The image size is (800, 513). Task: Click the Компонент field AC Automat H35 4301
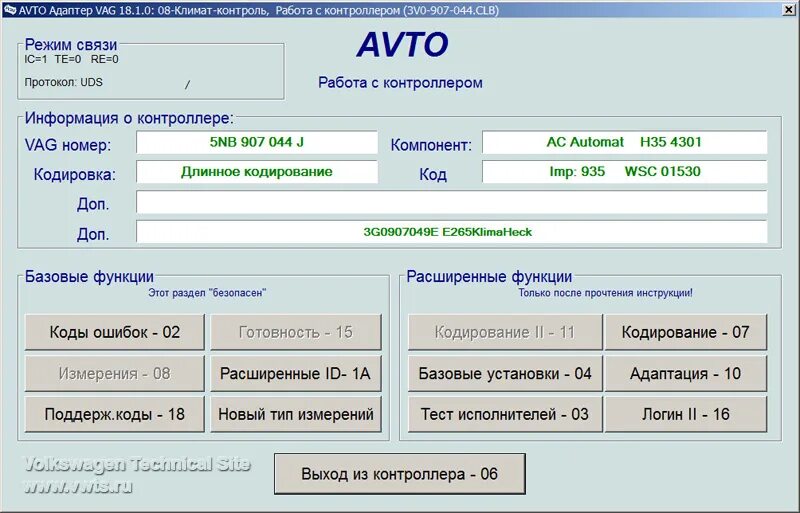(x=624, y=142)
